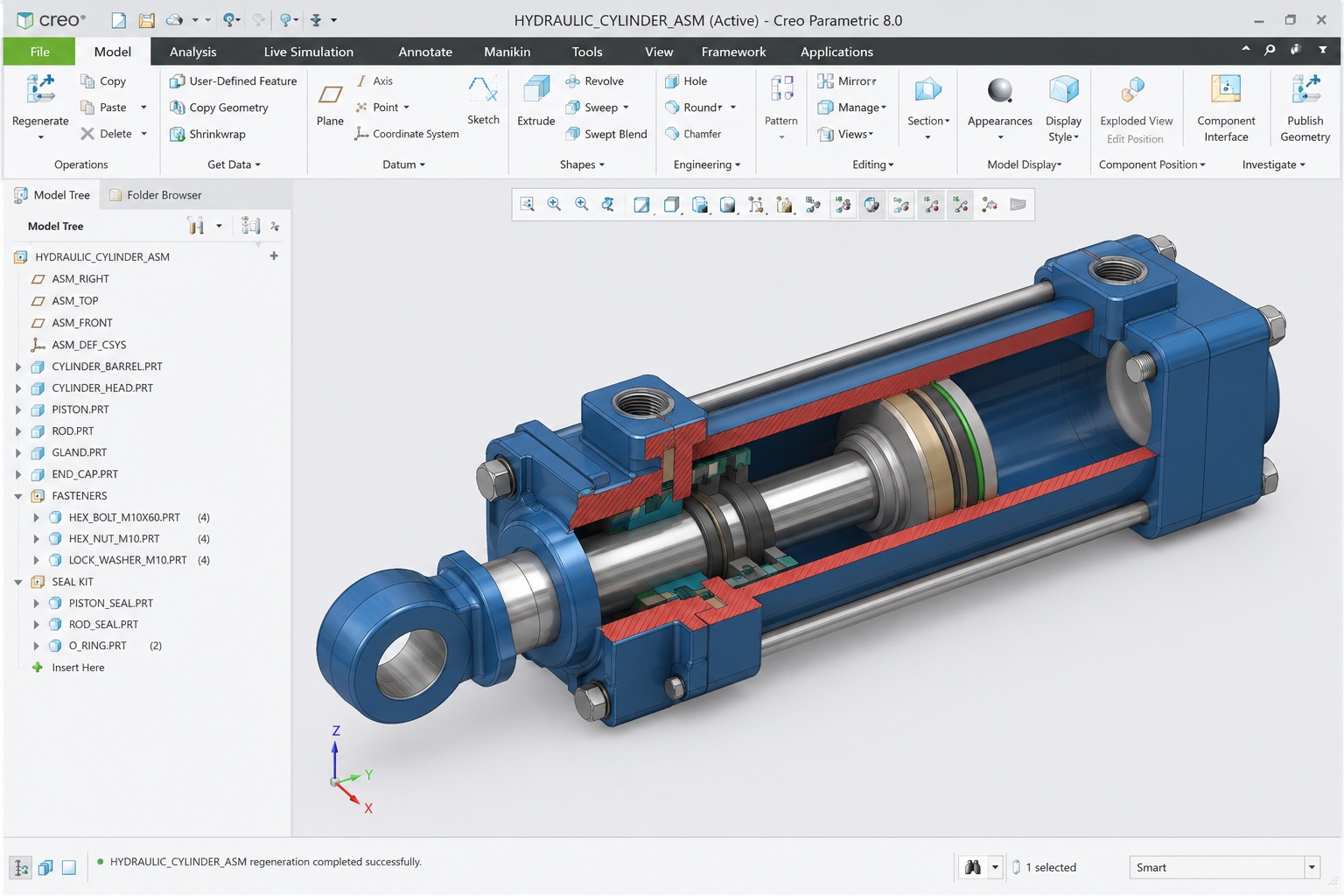Toggle Model Tree display in status bar
1344x896 pixels.
click(22, 867)
